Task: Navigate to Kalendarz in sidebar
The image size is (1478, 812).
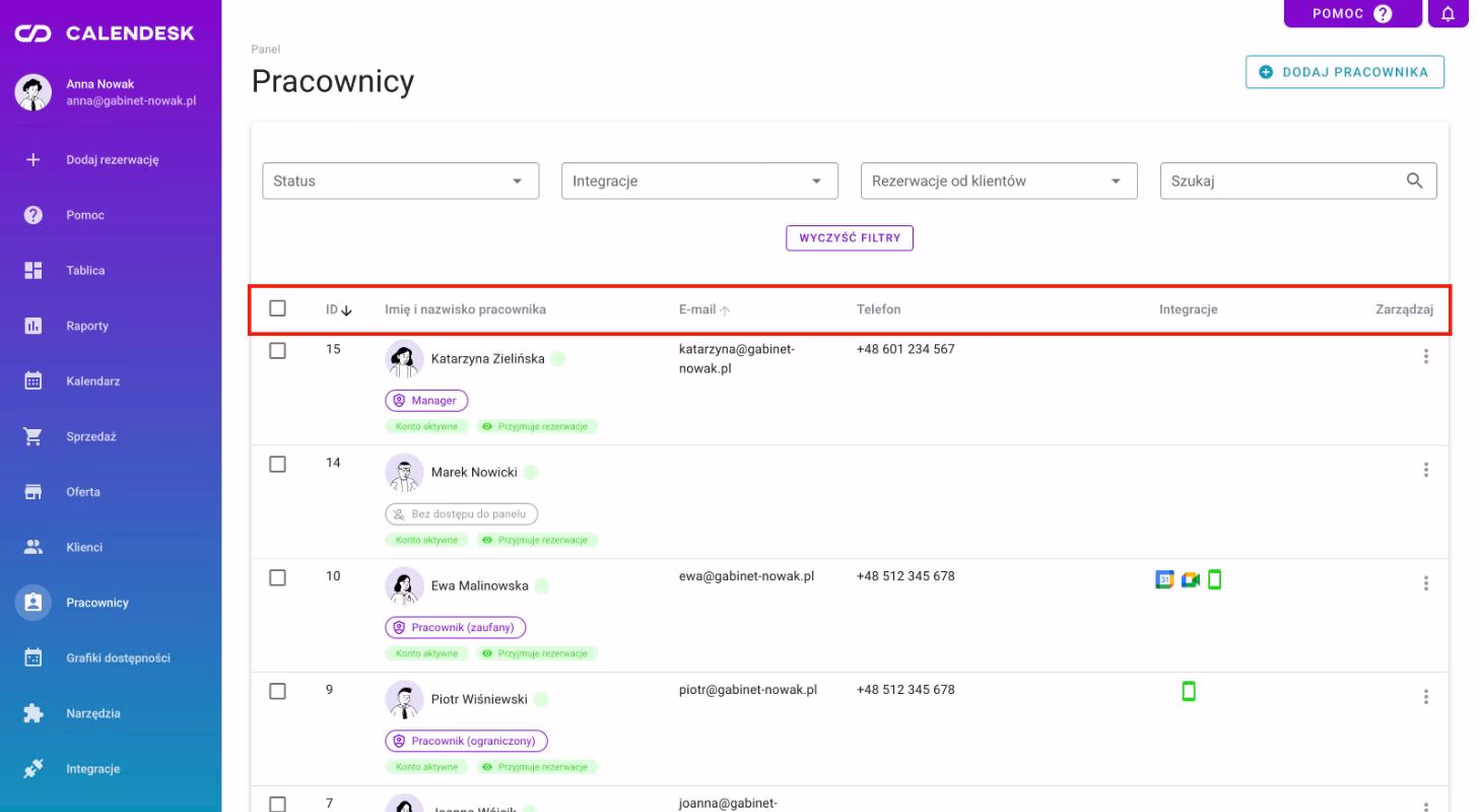Action: 110,381
